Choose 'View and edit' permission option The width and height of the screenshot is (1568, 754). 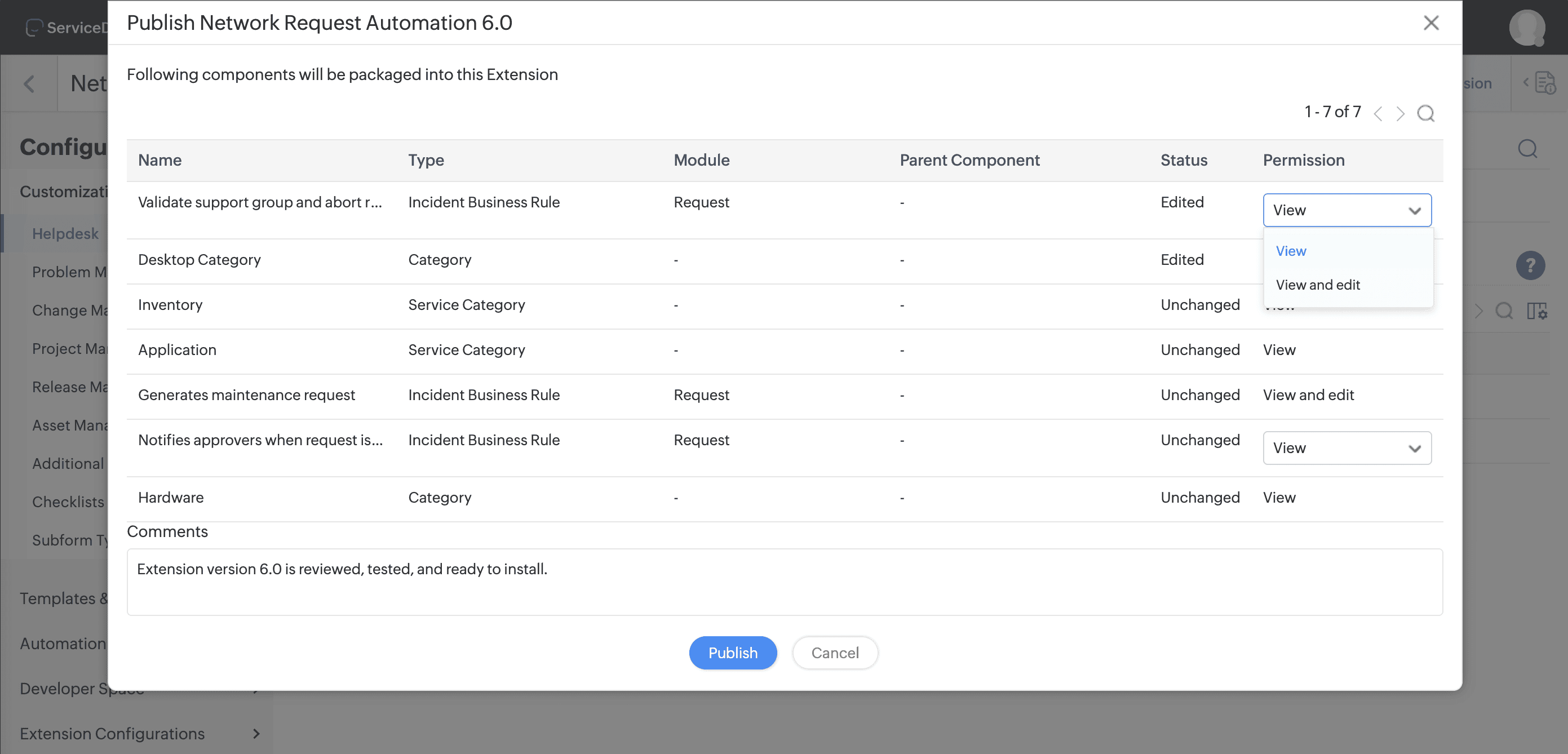(1317, 285)
